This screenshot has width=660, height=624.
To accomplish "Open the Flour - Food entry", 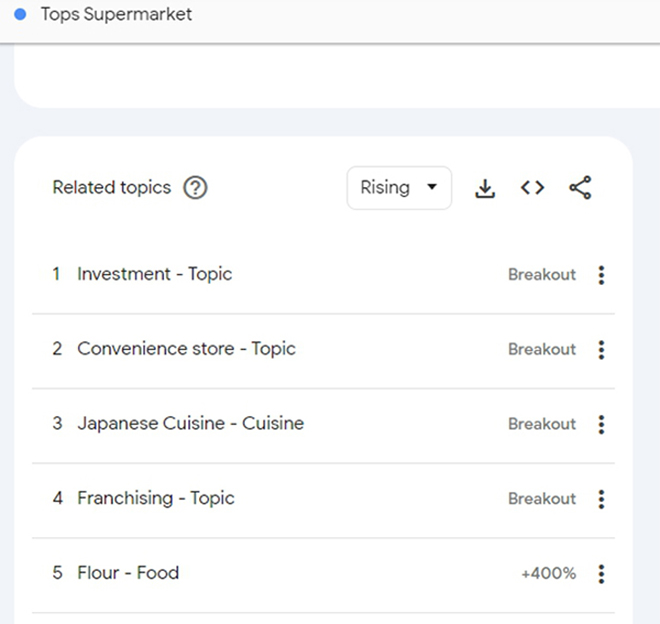I will tap(128, 573).
